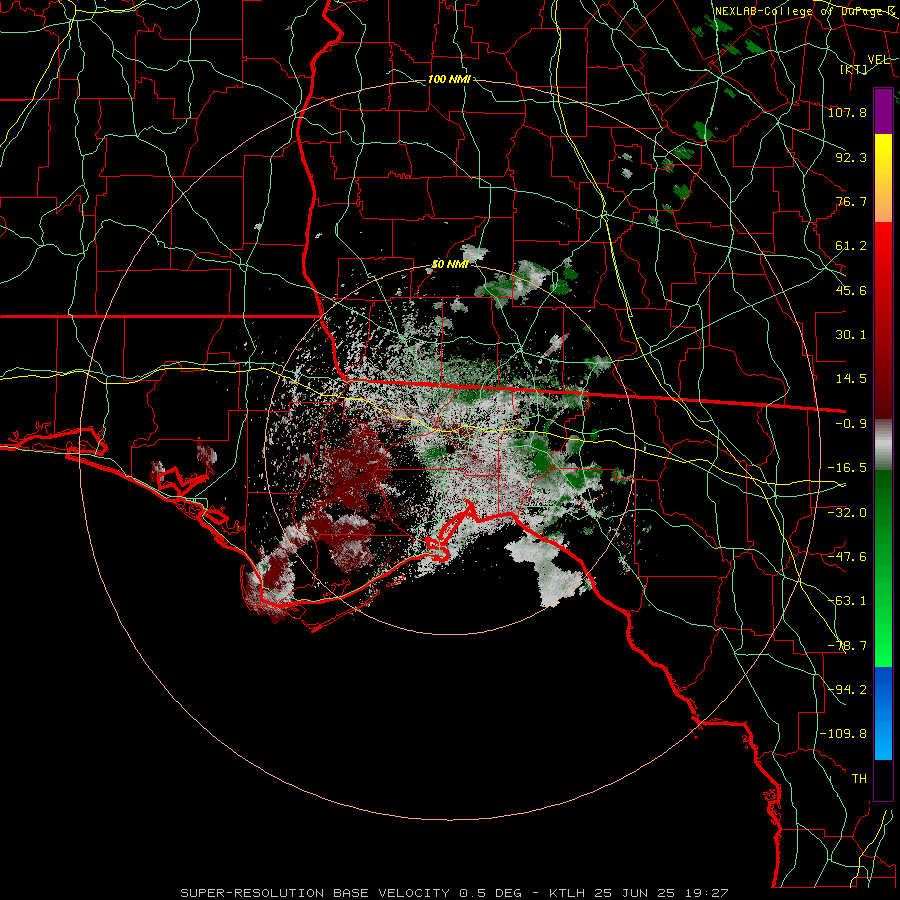The width and height of the screenshot is (900, 900).
Task: Click the -94.2 legend value
Action: 847,689
